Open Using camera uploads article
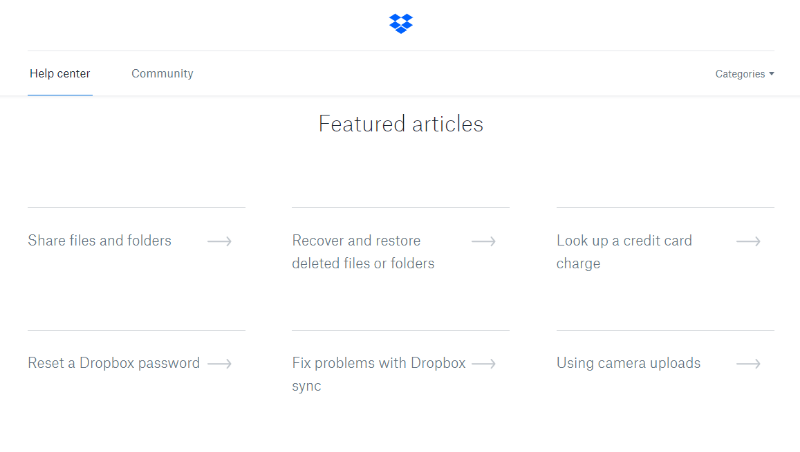This screenshot has height=452, width=800. click(x=628, y=363)
